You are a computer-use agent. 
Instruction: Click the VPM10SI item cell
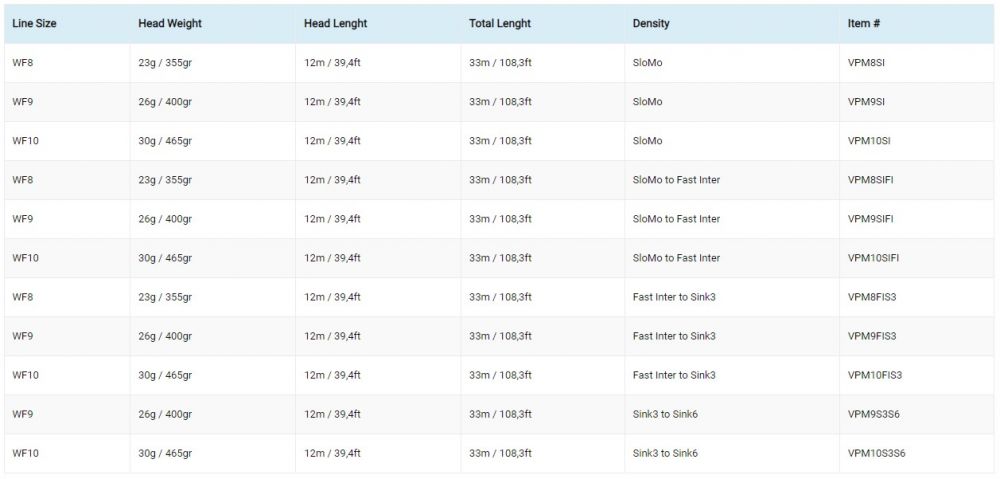pyautogui.click(x=869, y=141)
